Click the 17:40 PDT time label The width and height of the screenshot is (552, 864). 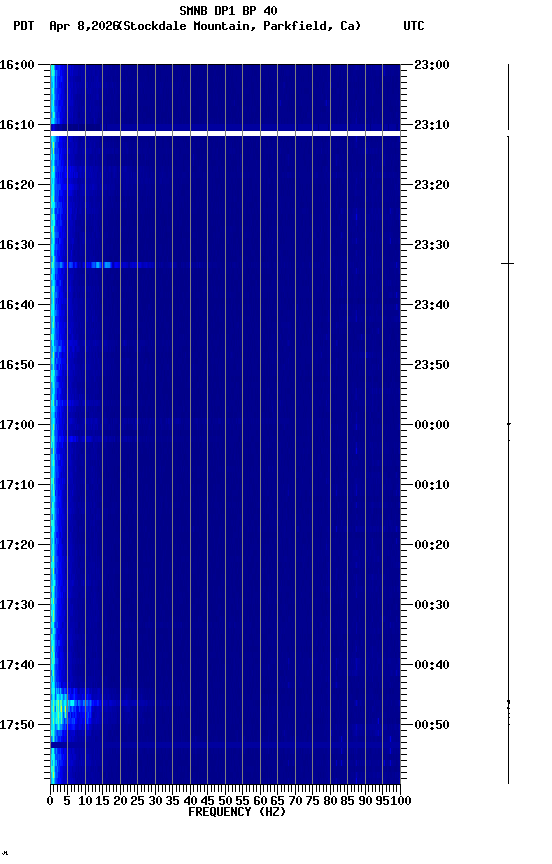tap(17, 665)
